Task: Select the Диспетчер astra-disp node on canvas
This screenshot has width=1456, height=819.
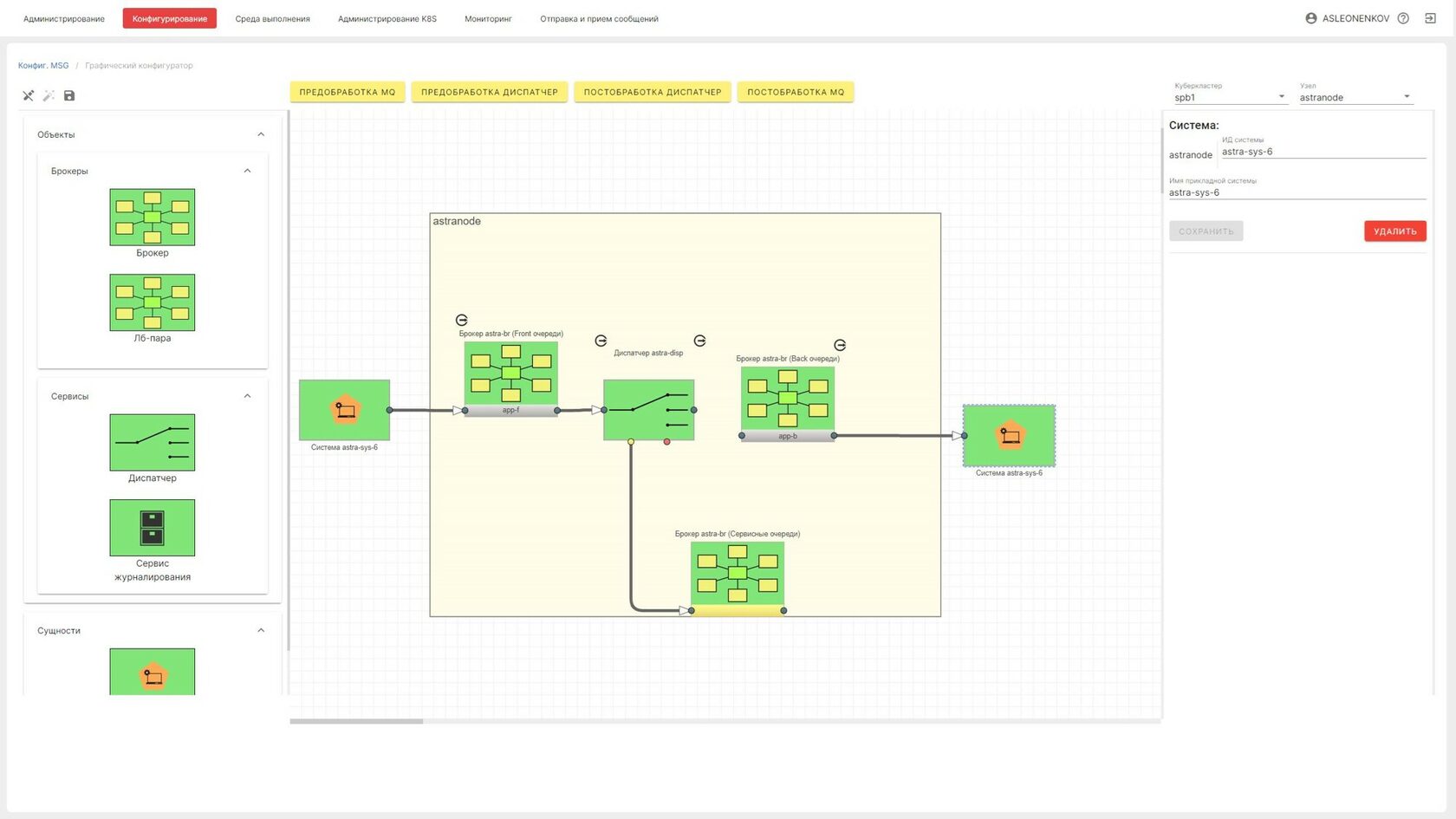Action: pyautogui.click(x=649, y=410)
